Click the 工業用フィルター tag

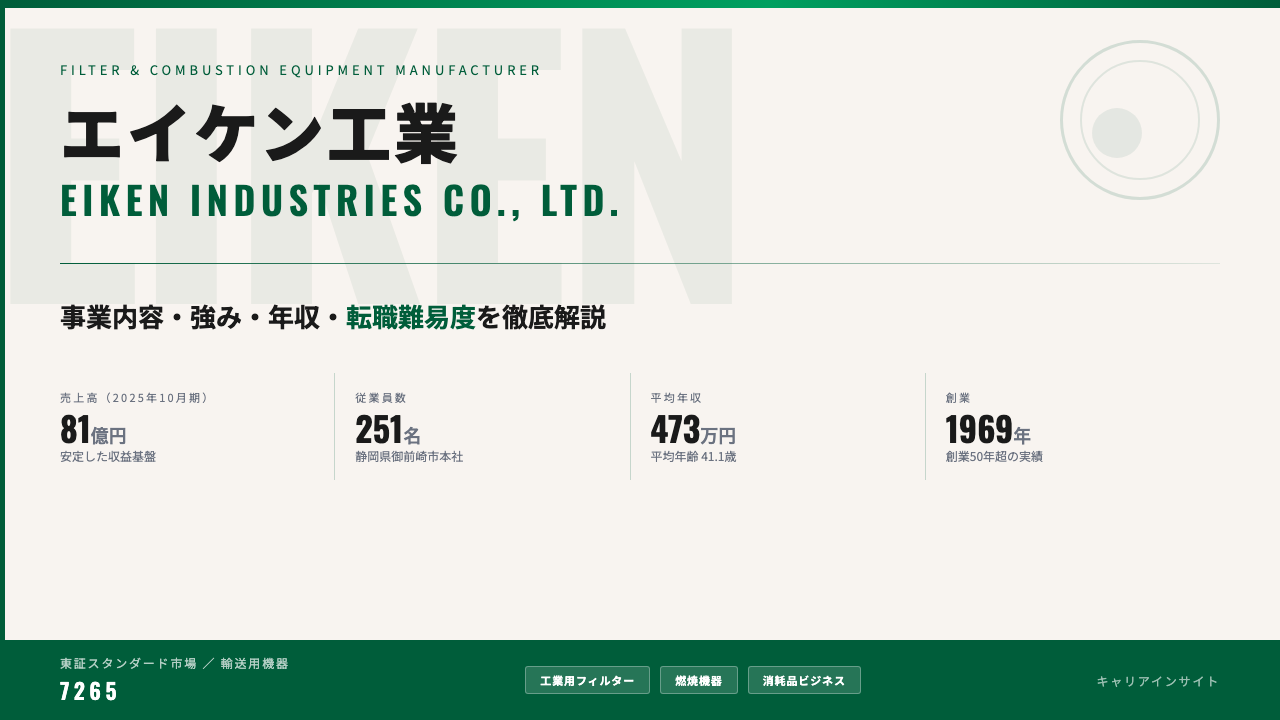point(587,680)
